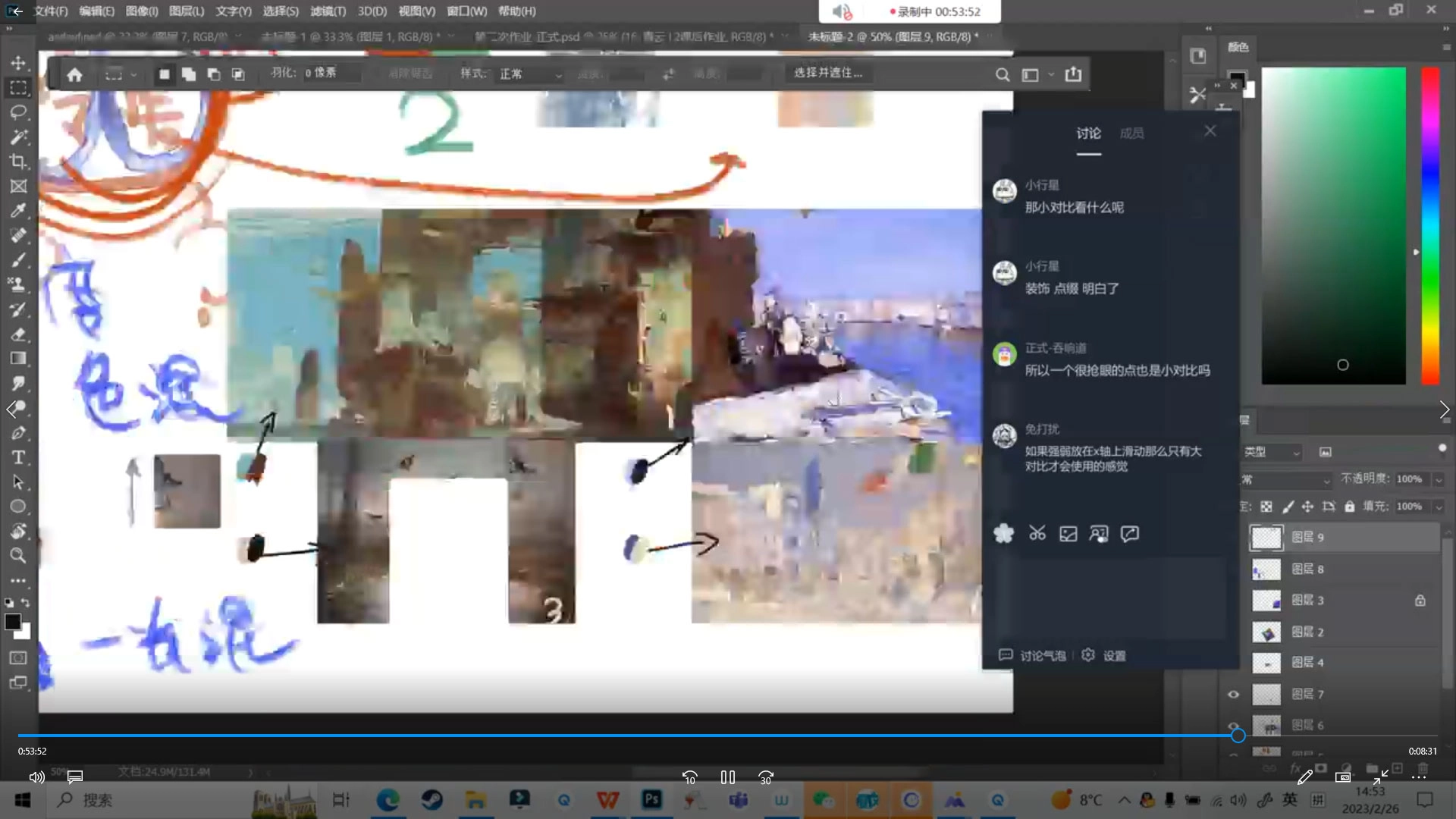
Task: Toggle visibility of 图层 6
Action: (1234, 725)
